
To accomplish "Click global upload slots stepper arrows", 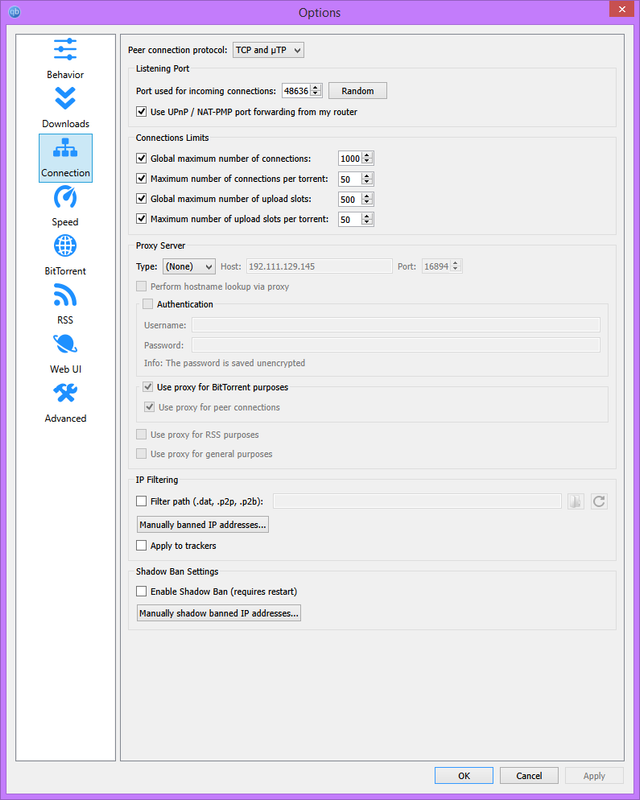I will pyautogui.click(x=367, y=199).
